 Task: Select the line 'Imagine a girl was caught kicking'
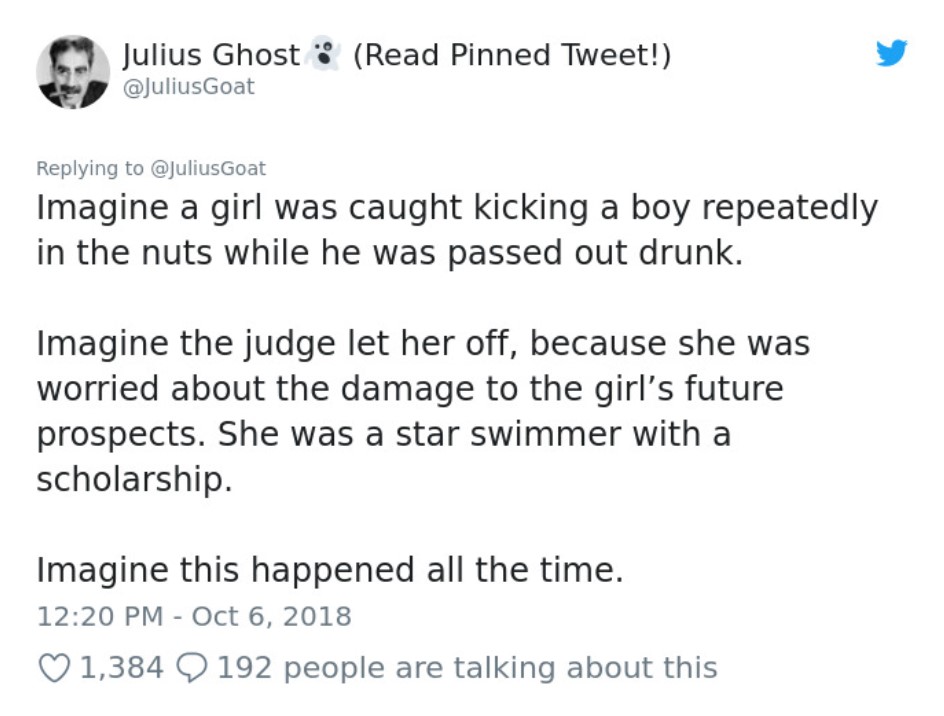[x=457, y=208]
